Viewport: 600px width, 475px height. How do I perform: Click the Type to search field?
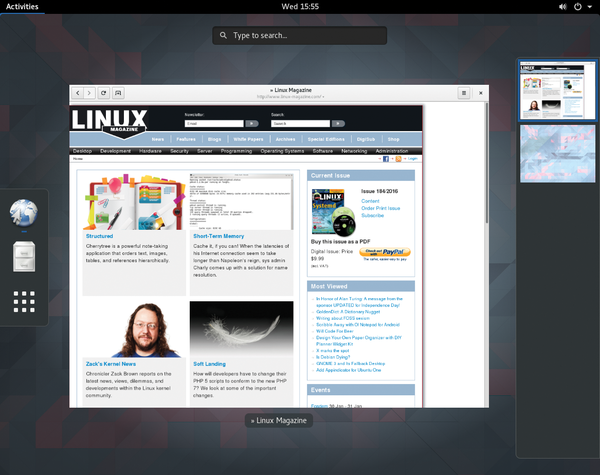coord(300,36)
